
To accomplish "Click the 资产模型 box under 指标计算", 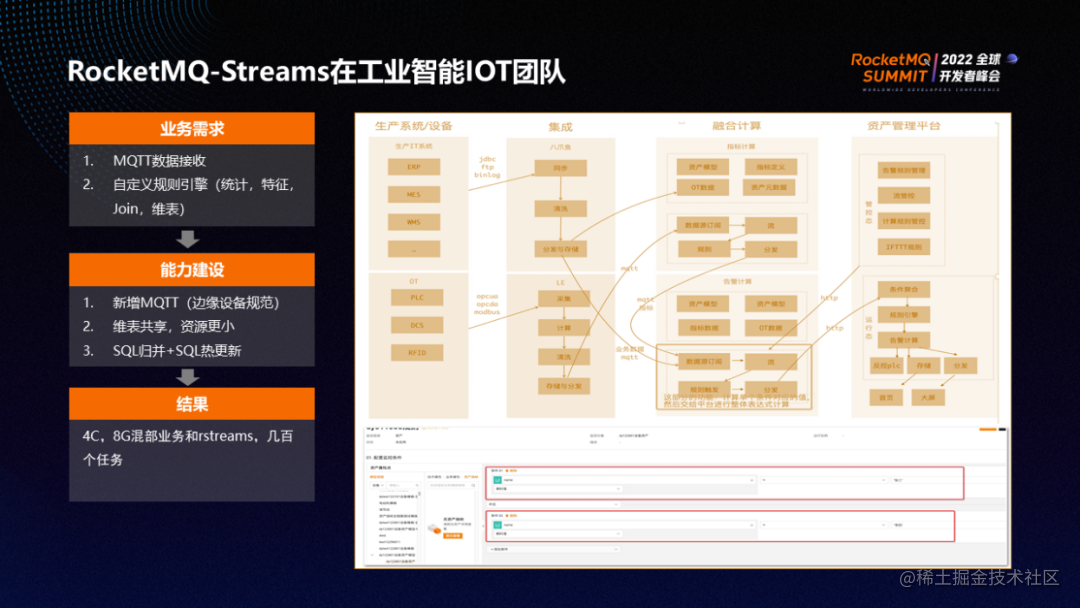I will pos(703,167).
